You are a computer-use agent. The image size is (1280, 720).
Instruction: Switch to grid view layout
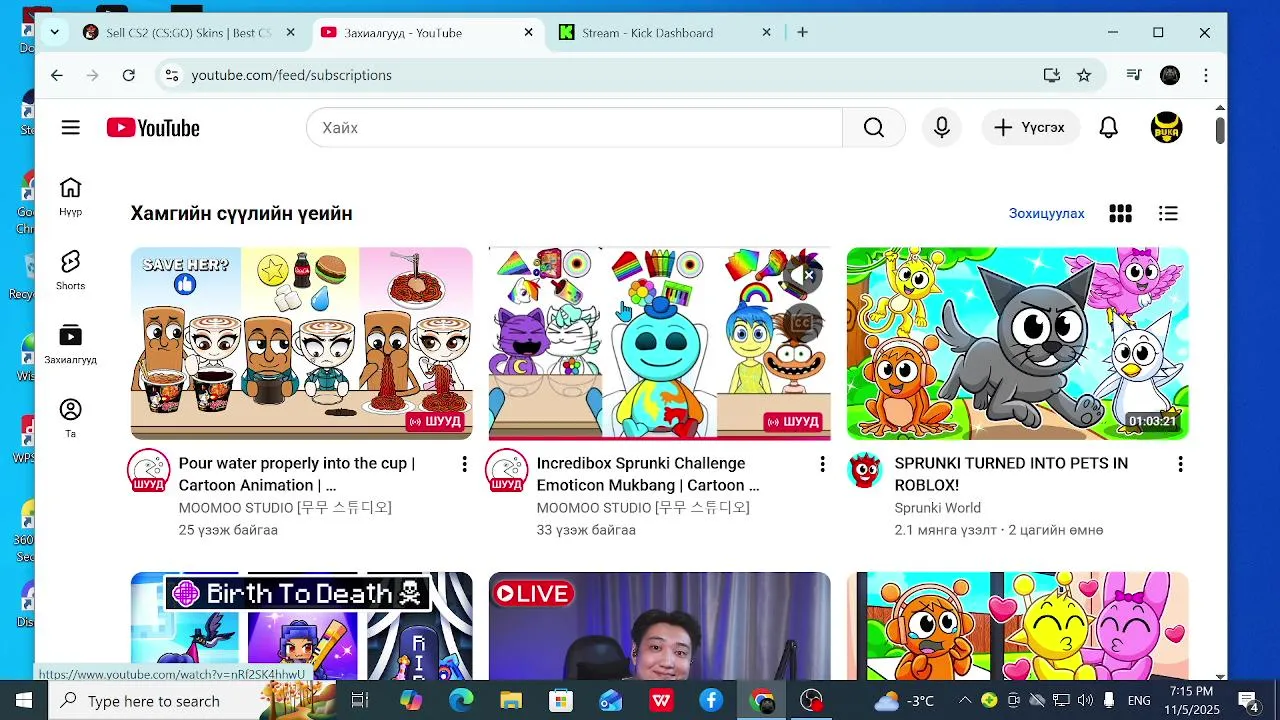click(x=1120, y=213)
